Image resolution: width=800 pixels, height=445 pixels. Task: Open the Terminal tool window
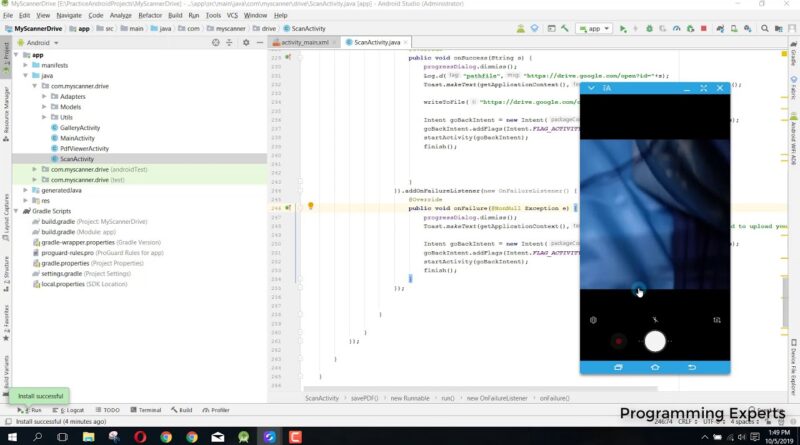pyautogui.click(x=145, y=410)
